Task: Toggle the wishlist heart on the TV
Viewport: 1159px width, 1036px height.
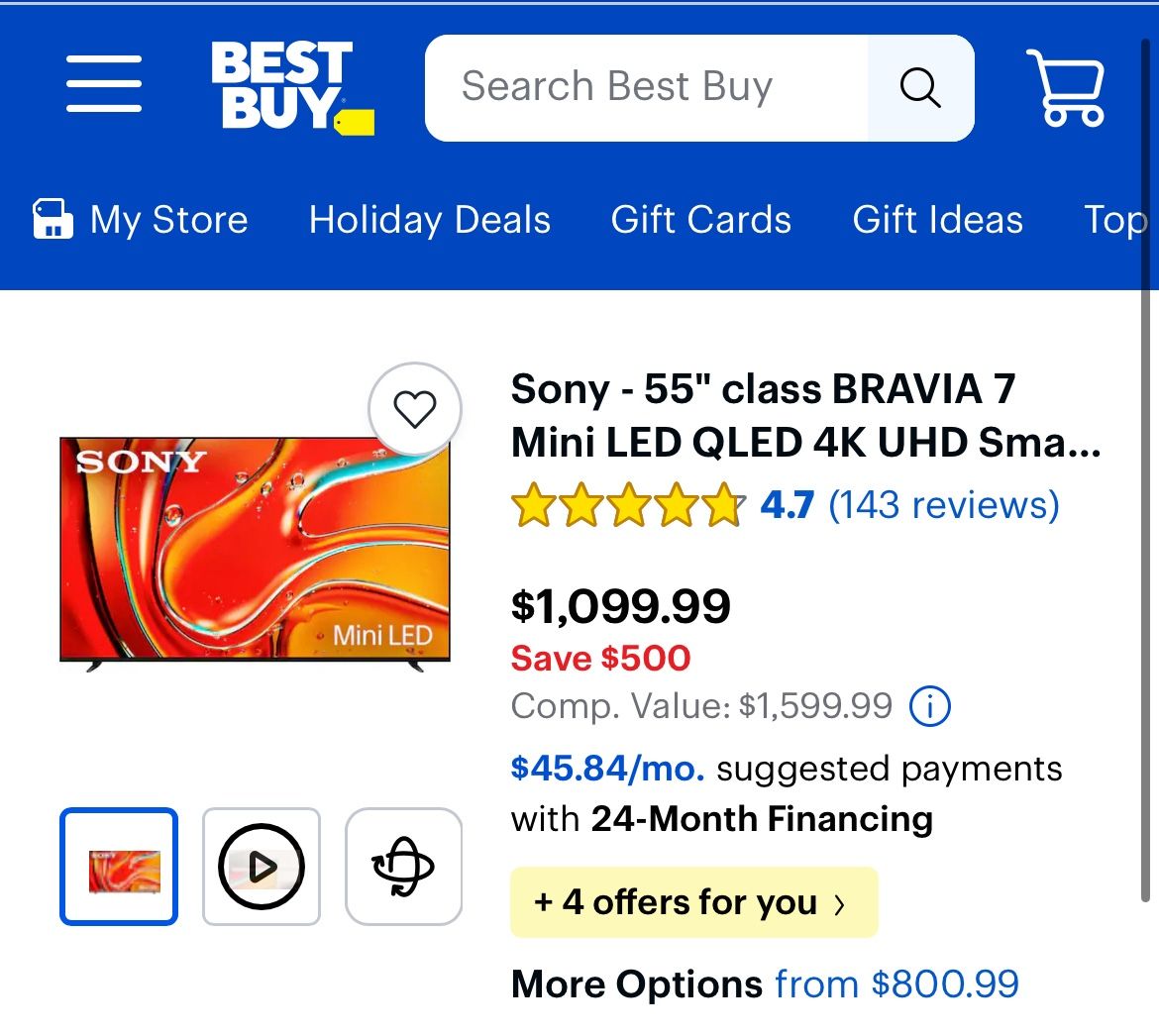Action: tap(415, 409)
